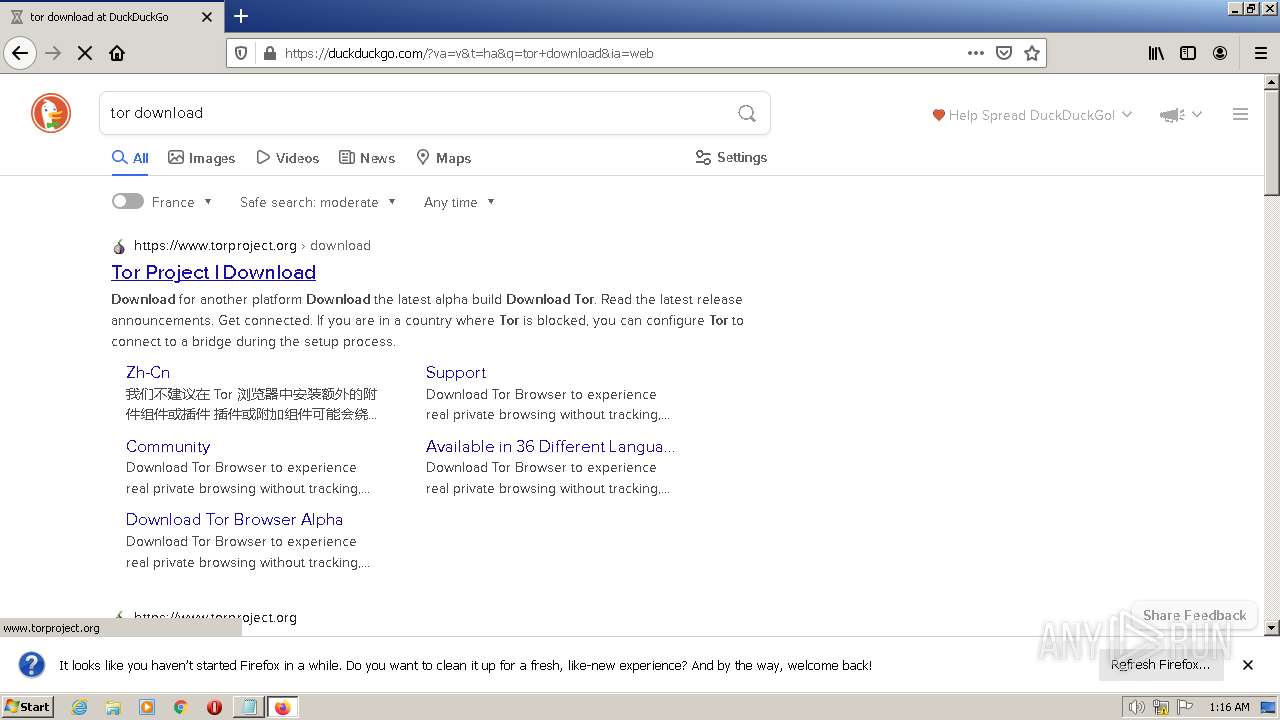
Task: Click the URL address bar
Action: 620,53
